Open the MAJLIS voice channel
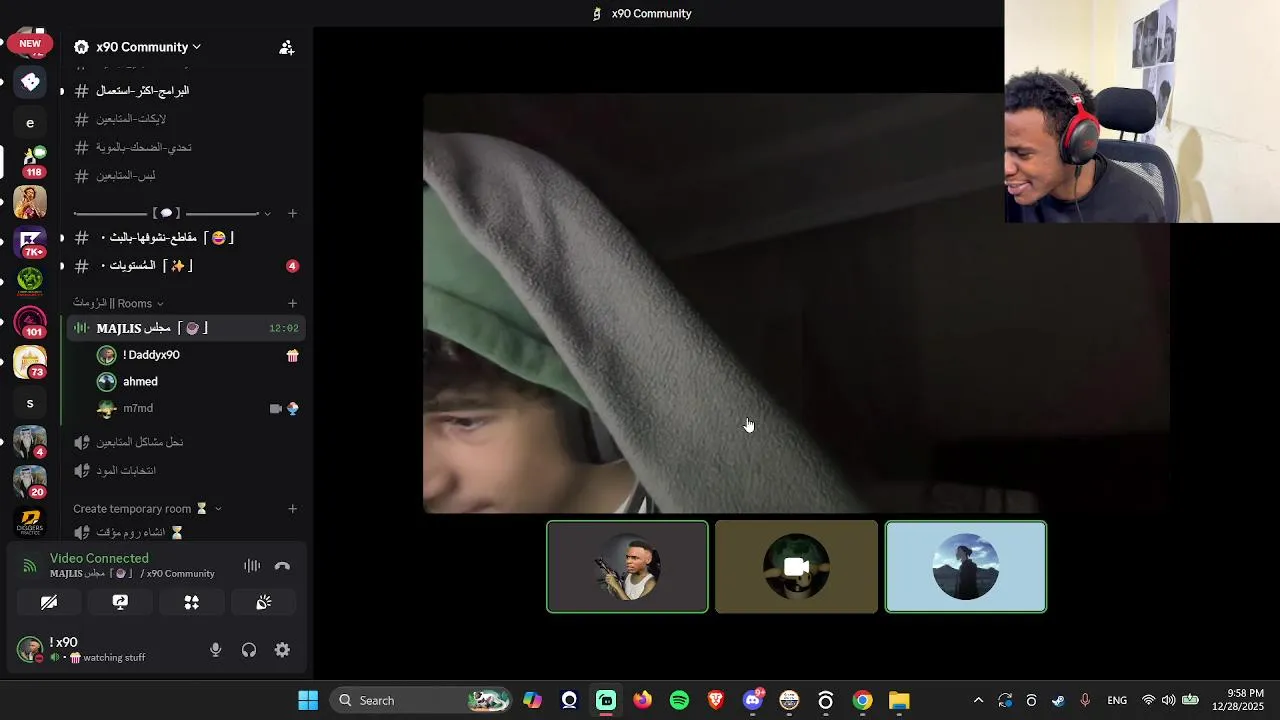This screenshot has width=1280, height=720. [x=185, y=328]
